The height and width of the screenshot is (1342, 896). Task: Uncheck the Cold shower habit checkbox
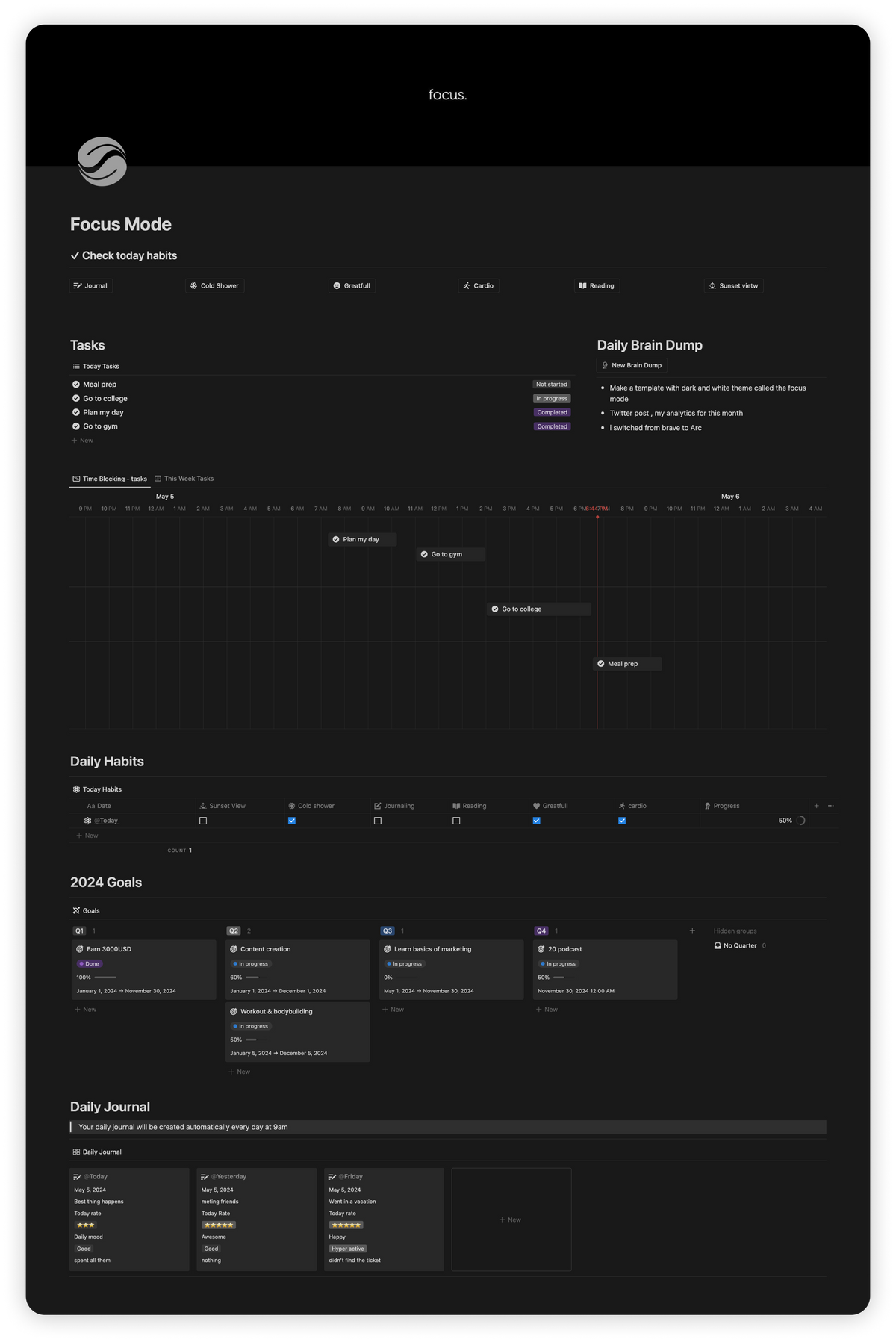pyautogui.click(x=292, y=821)
